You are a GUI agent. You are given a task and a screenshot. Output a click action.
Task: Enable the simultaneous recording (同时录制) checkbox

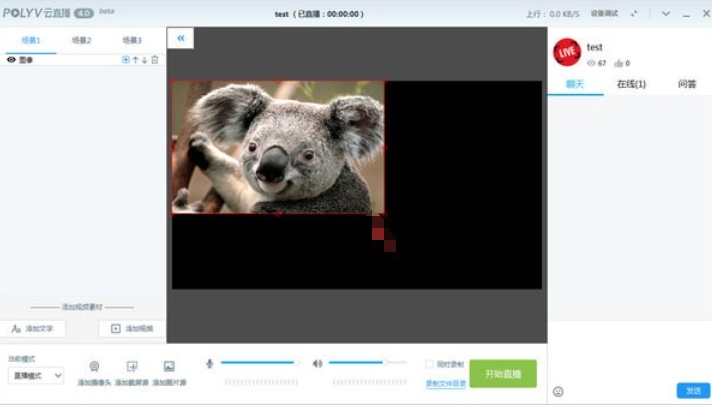pyautogui.click(x=429, y=364)
